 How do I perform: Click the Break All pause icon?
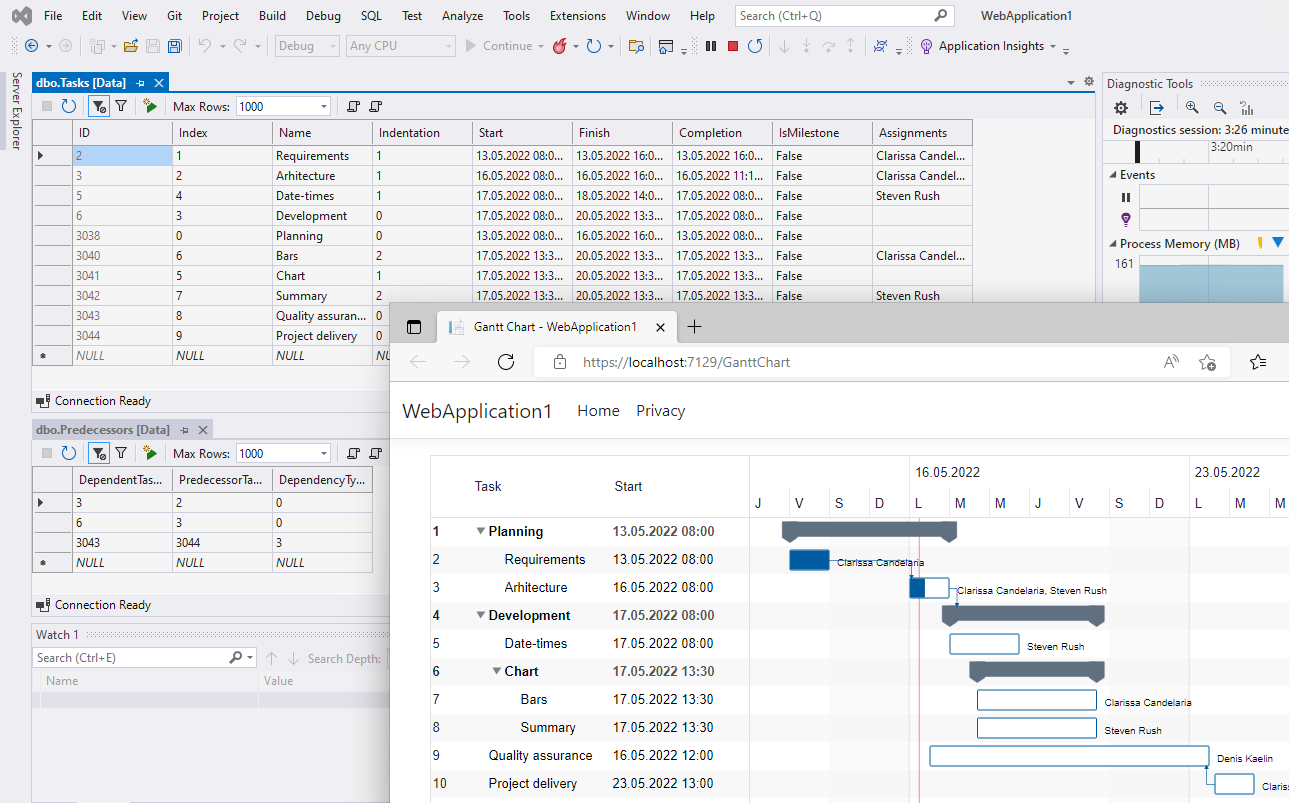click(x=711, y=46)
